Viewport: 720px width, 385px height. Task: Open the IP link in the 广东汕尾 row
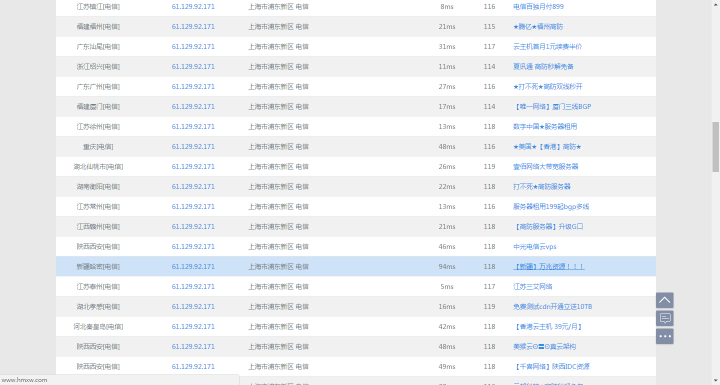[x=193, y=47]
